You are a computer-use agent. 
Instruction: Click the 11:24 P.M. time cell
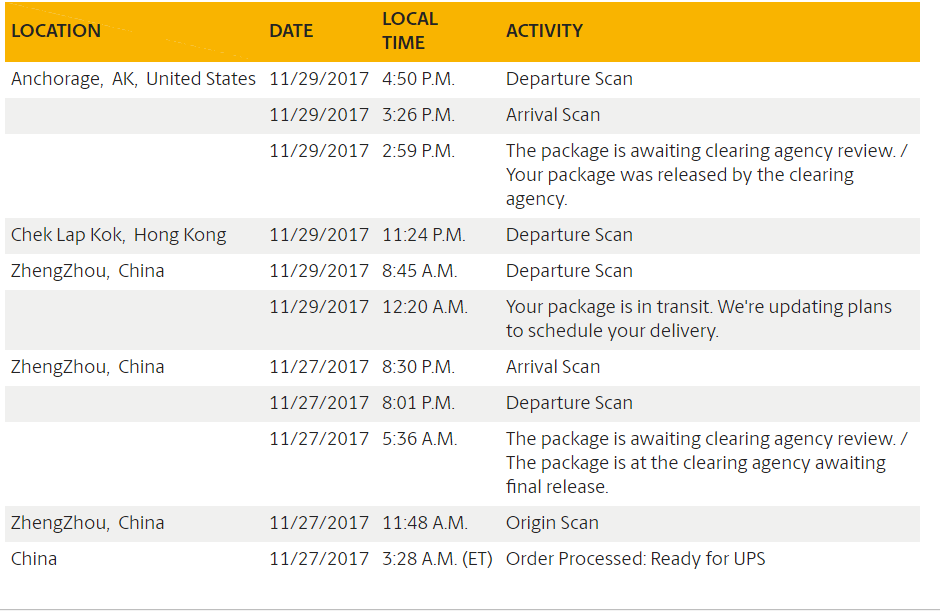pos(424,234)
